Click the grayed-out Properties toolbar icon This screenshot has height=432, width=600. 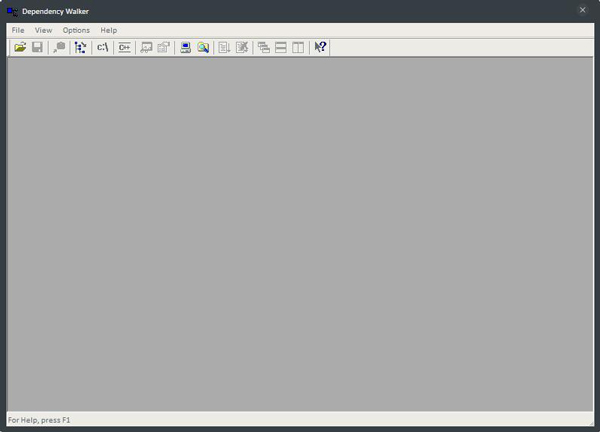[163, 47]
